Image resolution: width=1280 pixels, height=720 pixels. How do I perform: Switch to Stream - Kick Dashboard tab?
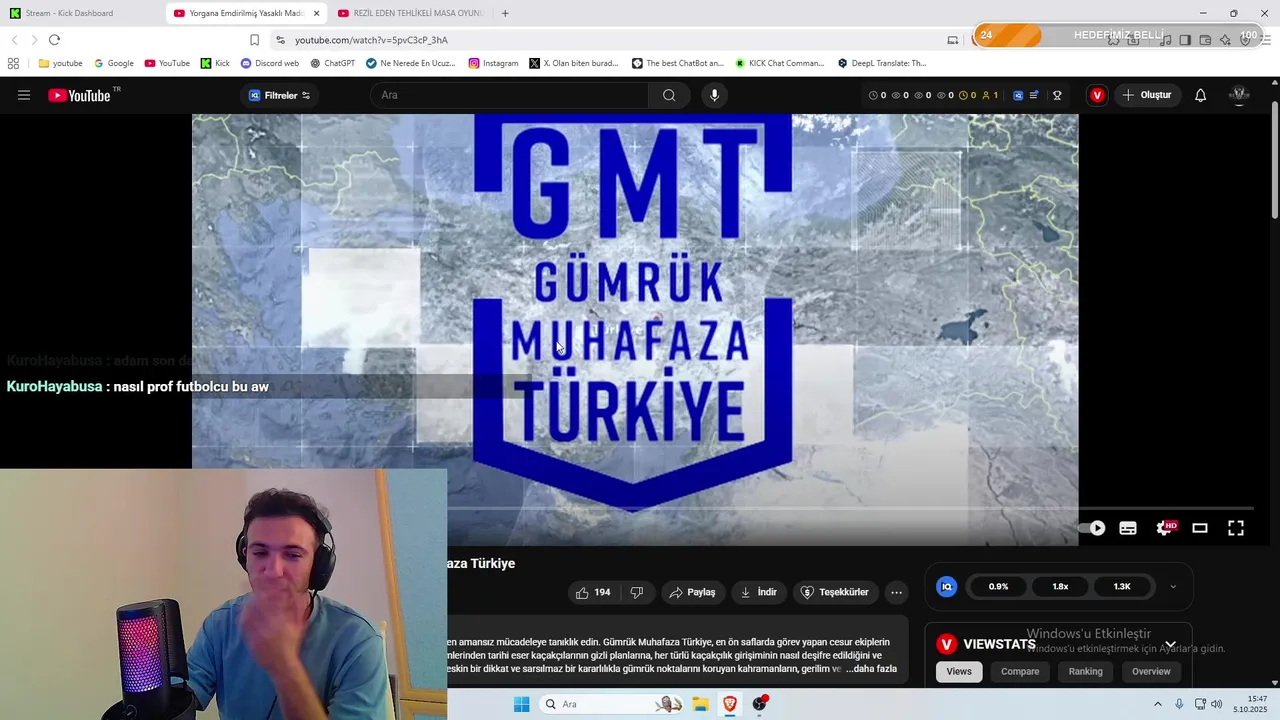click(x=80, y=13)
